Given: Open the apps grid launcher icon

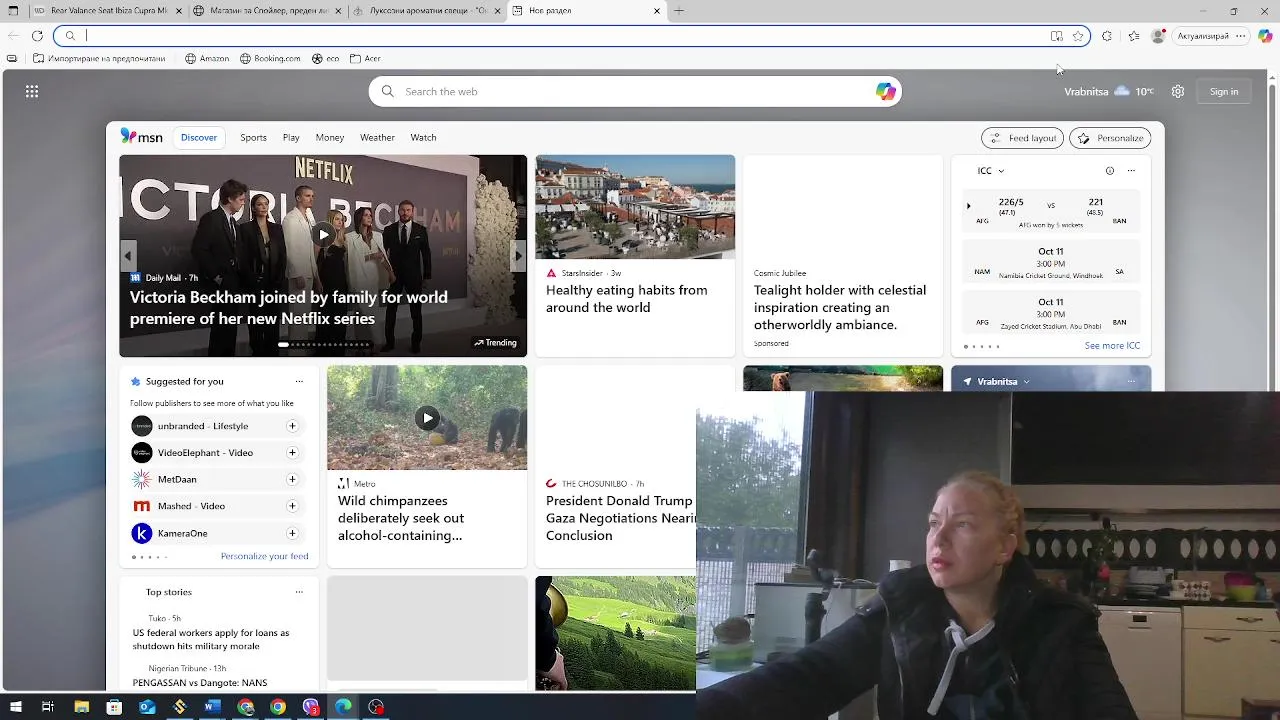Looking at the screenshot, I should (32, 91).
